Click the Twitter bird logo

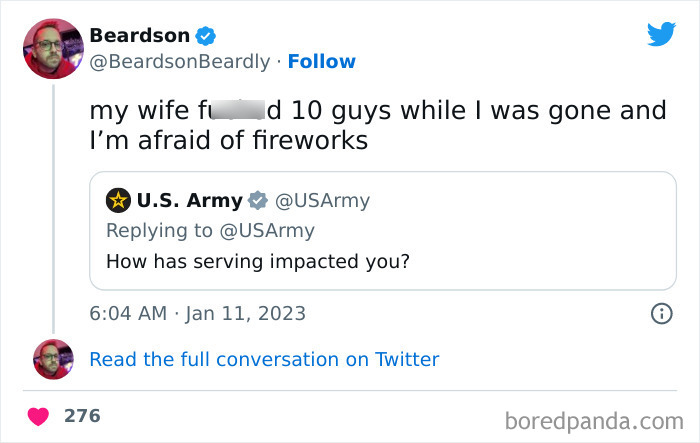(661, 35)
